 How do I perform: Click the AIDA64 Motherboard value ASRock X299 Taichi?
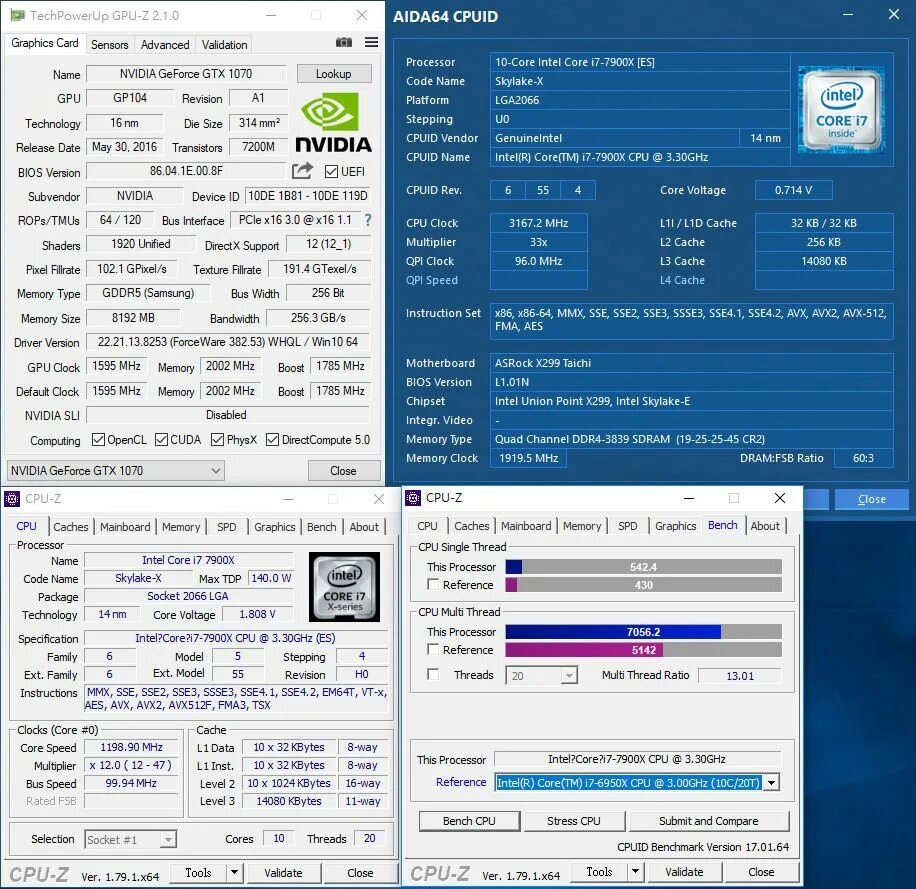pos(692,363)
